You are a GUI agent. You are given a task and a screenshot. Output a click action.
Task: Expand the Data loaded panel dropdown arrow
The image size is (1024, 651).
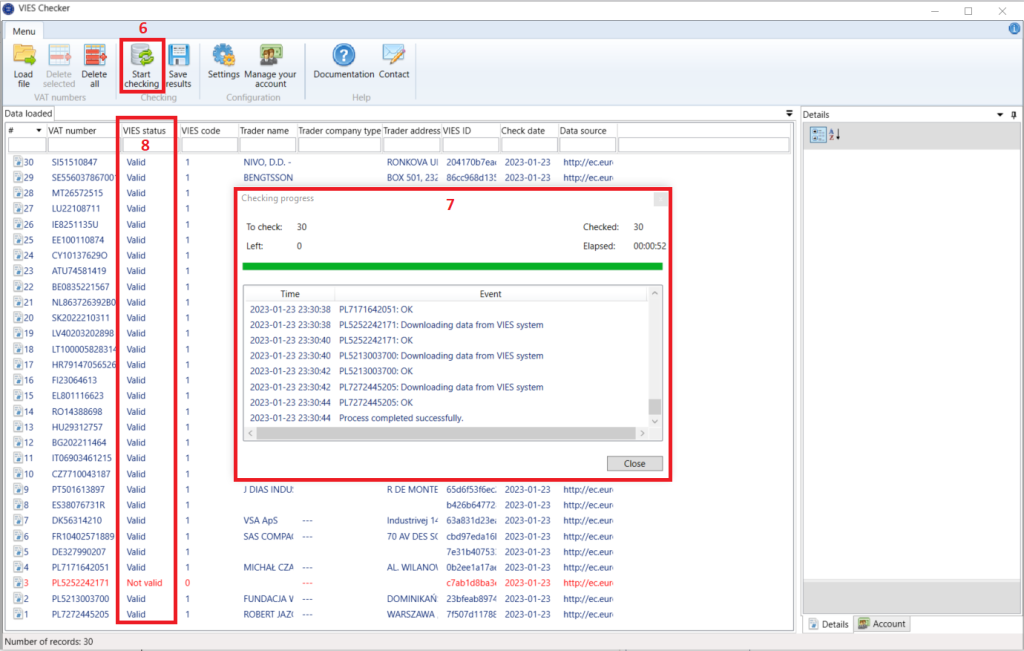[789, 114]
